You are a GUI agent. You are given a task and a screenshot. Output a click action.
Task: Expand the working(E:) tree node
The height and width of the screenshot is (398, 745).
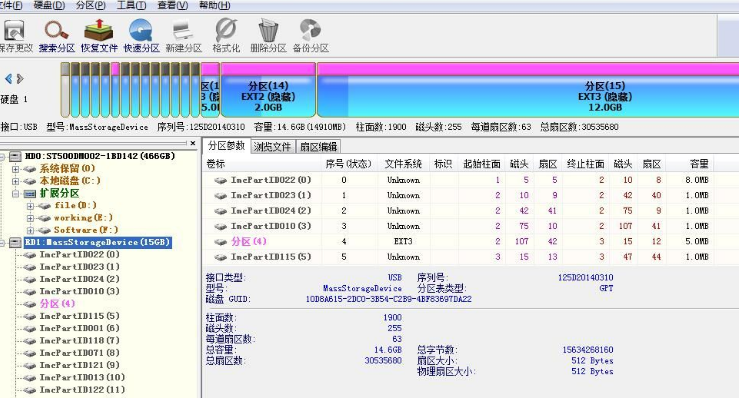pyautogui.click(x=30, y=218)
